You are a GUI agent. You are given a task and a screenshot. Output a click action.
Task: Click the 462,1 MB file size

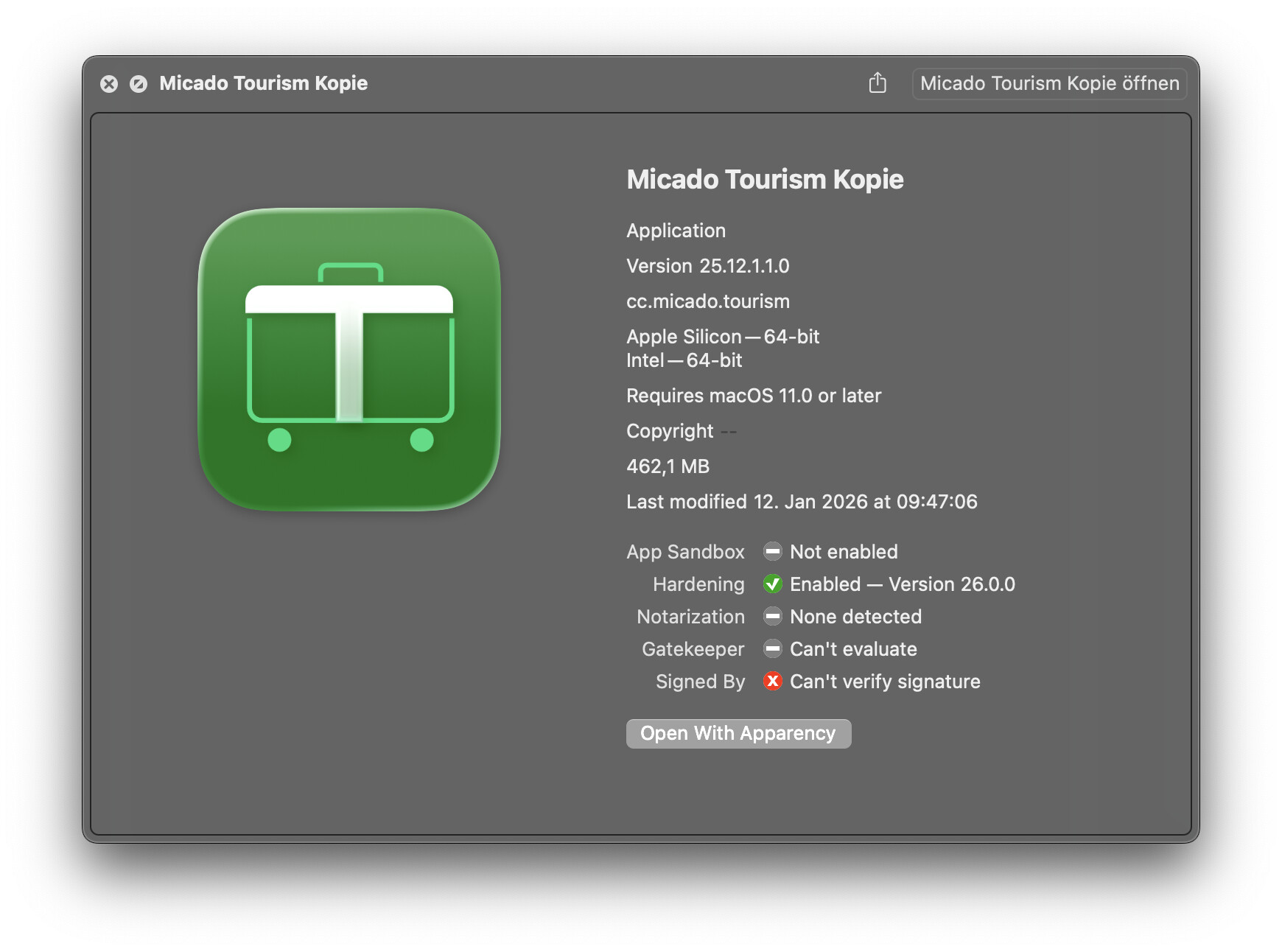668,466
